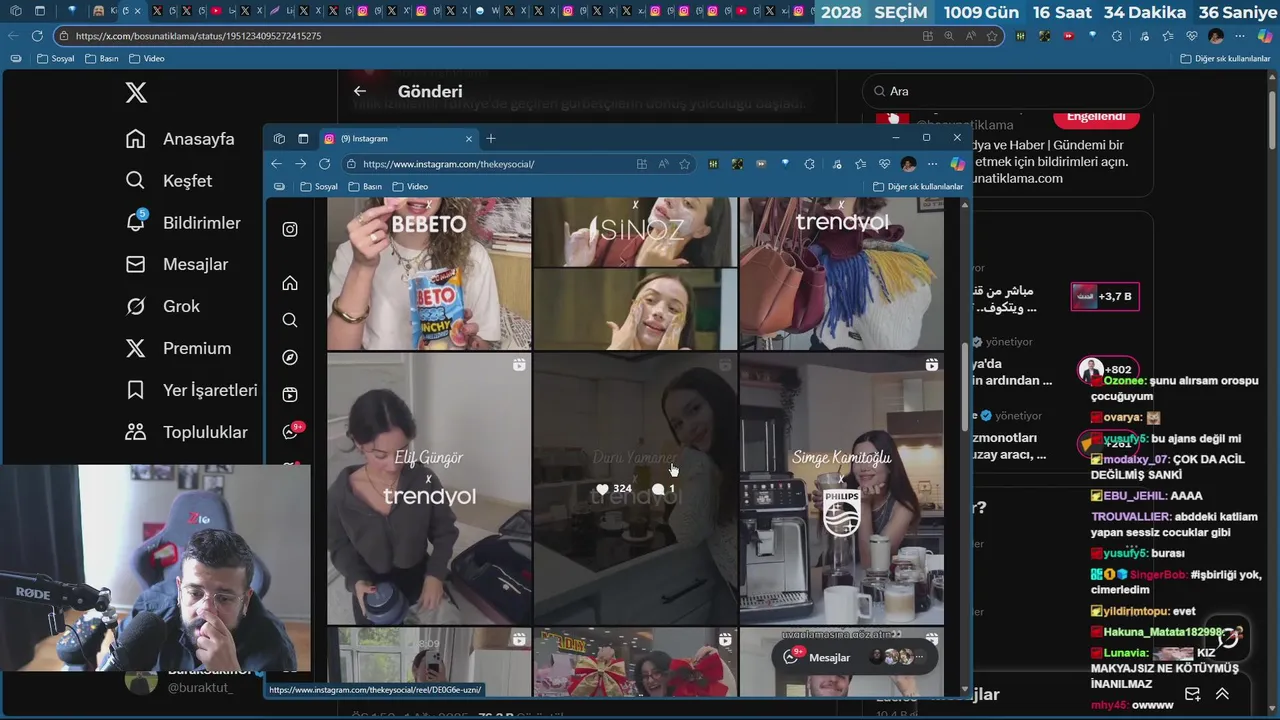The image size is (1280, 720).
Task: Focus the Ara search field on X
Action: pyautogui.click(x=1007, y=91)
